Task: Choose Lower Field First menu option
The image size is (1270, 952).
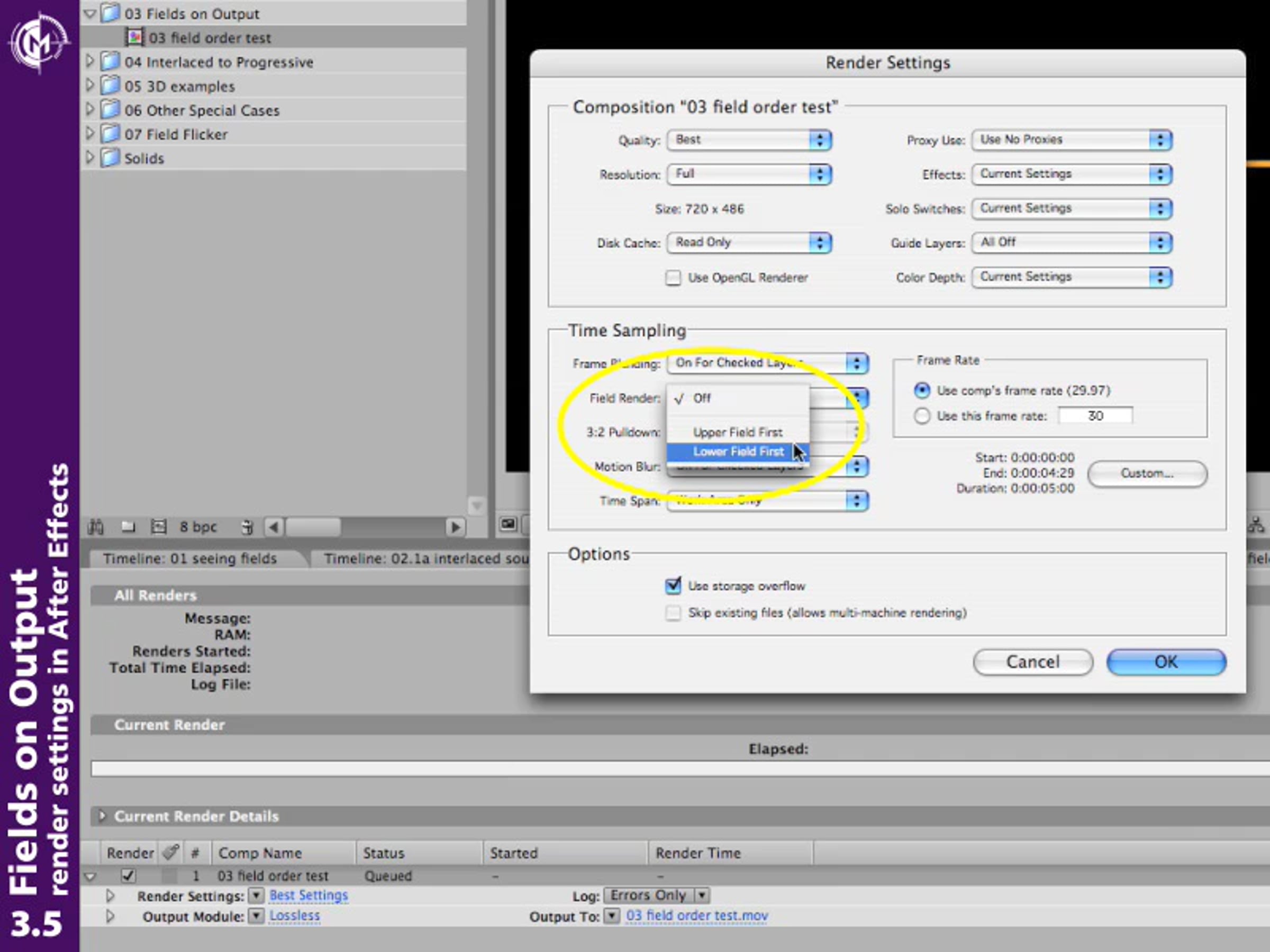Action: [x=738, y=452]
